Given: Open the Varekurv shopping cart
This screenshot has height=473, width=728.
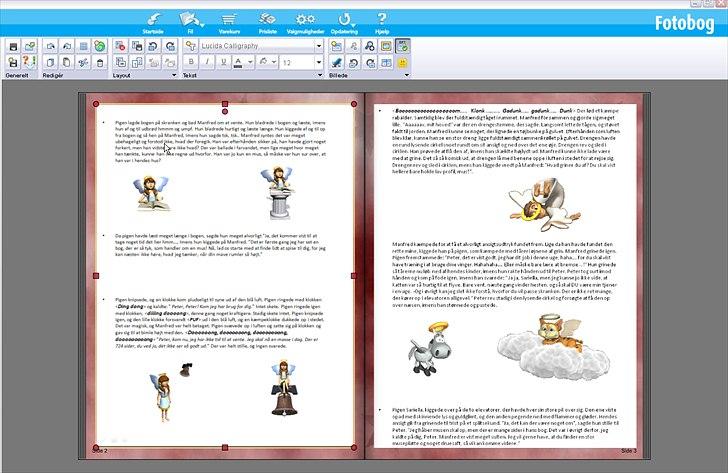Looking at the screenshot, I should point(229,23).
